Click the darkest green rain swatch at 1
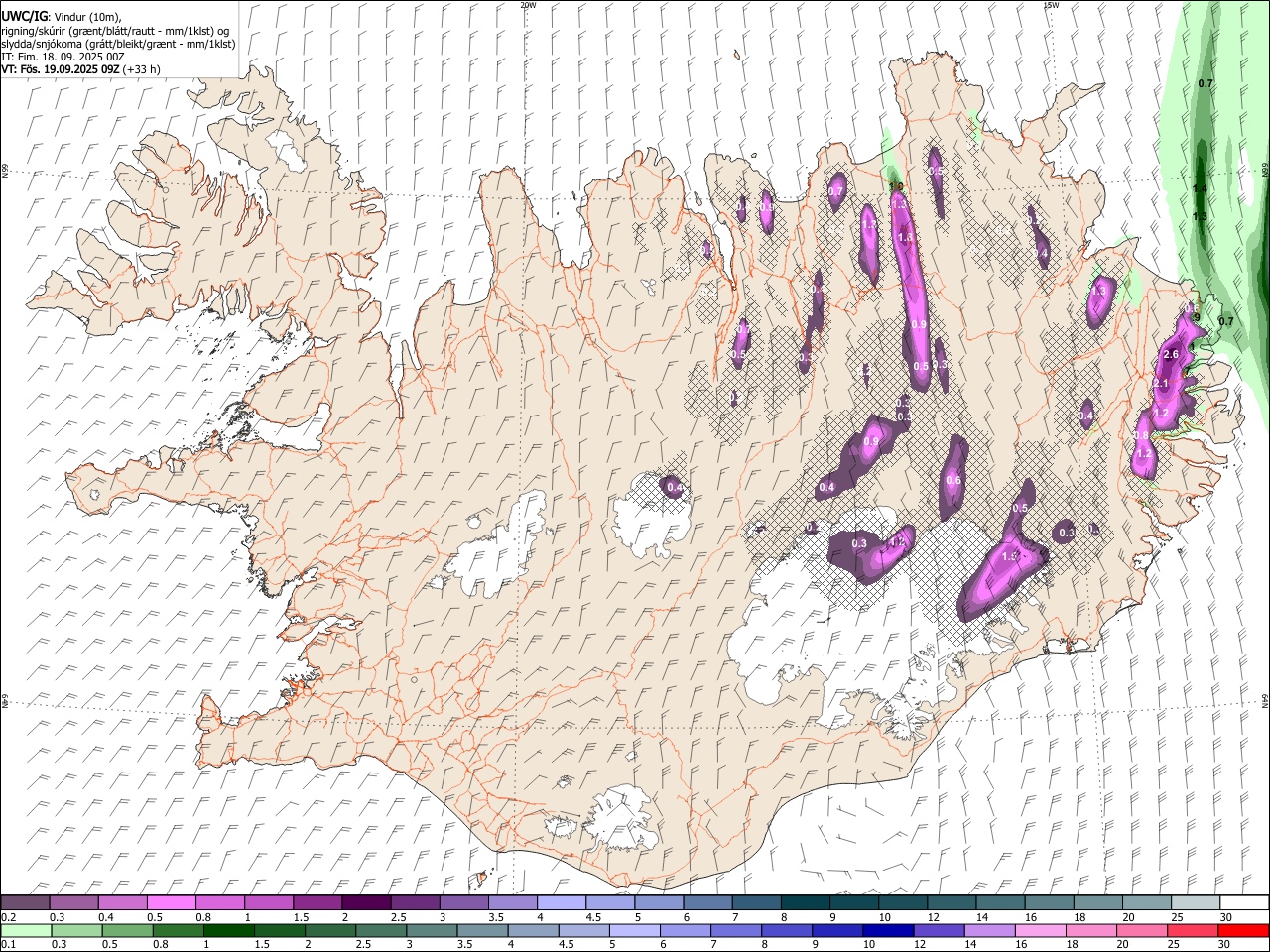This screenshot has height=952, width=1270. [228, 930]
